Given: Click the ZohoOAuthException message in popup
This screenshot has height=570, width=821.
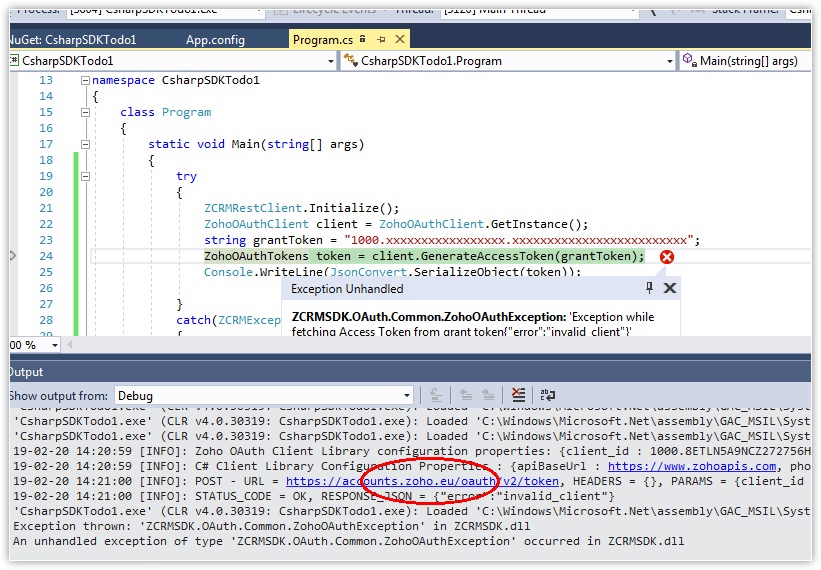Looking at the screenshot, I should point(473,324).
